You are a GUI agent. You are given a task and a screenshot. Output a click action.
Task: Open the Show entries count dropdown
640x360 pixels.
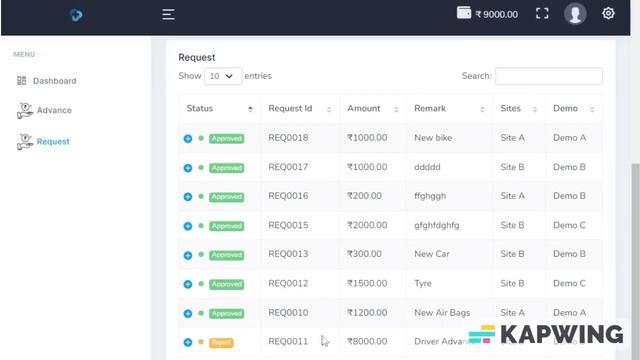[x=222, y=76]
